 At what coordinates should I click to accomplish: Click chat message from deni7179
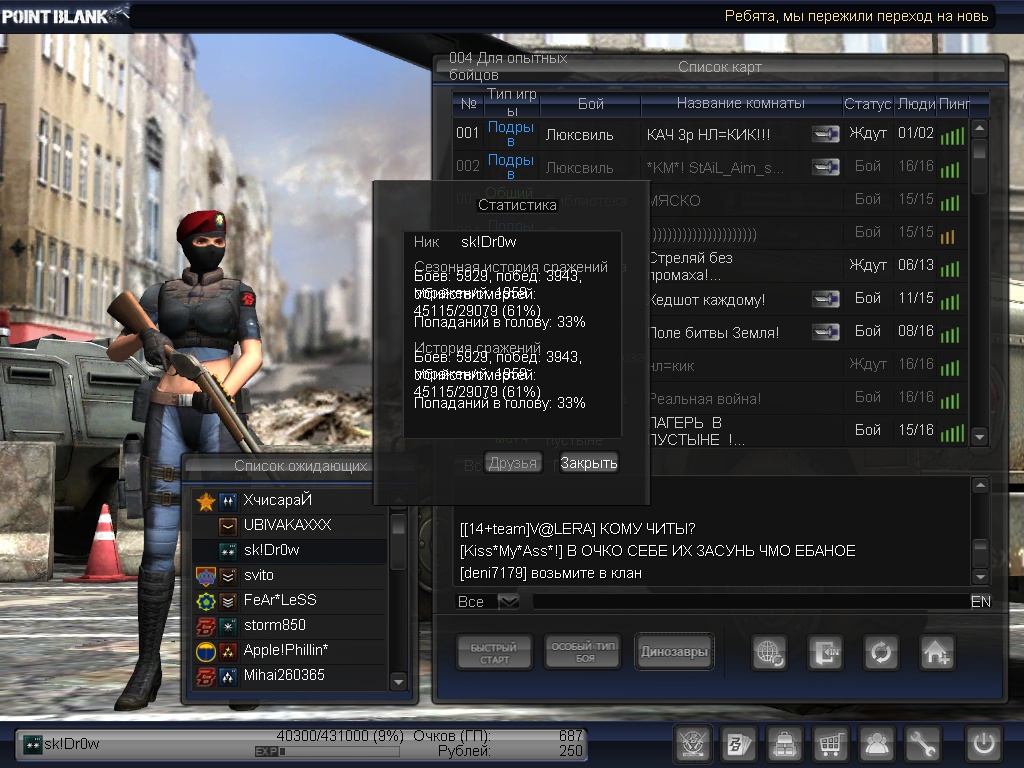tap(551, 573)
